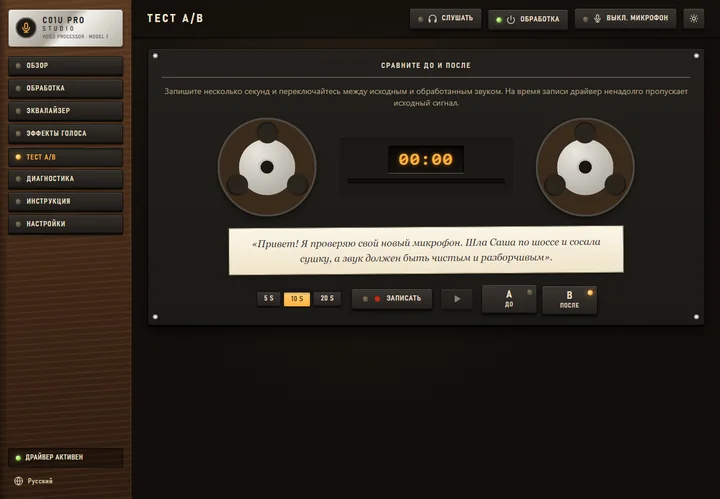This screenshot has width=720, height=499.
Task: Switch to B После processed sound
Action: [569, 300]
